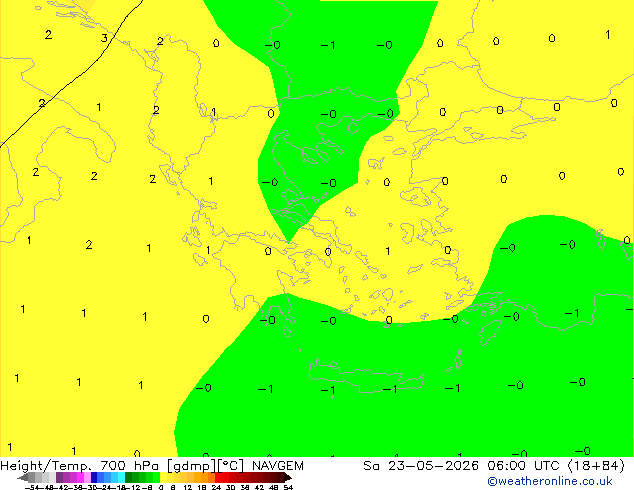Click the '[gdmp]' unit label

click(192, 466)
